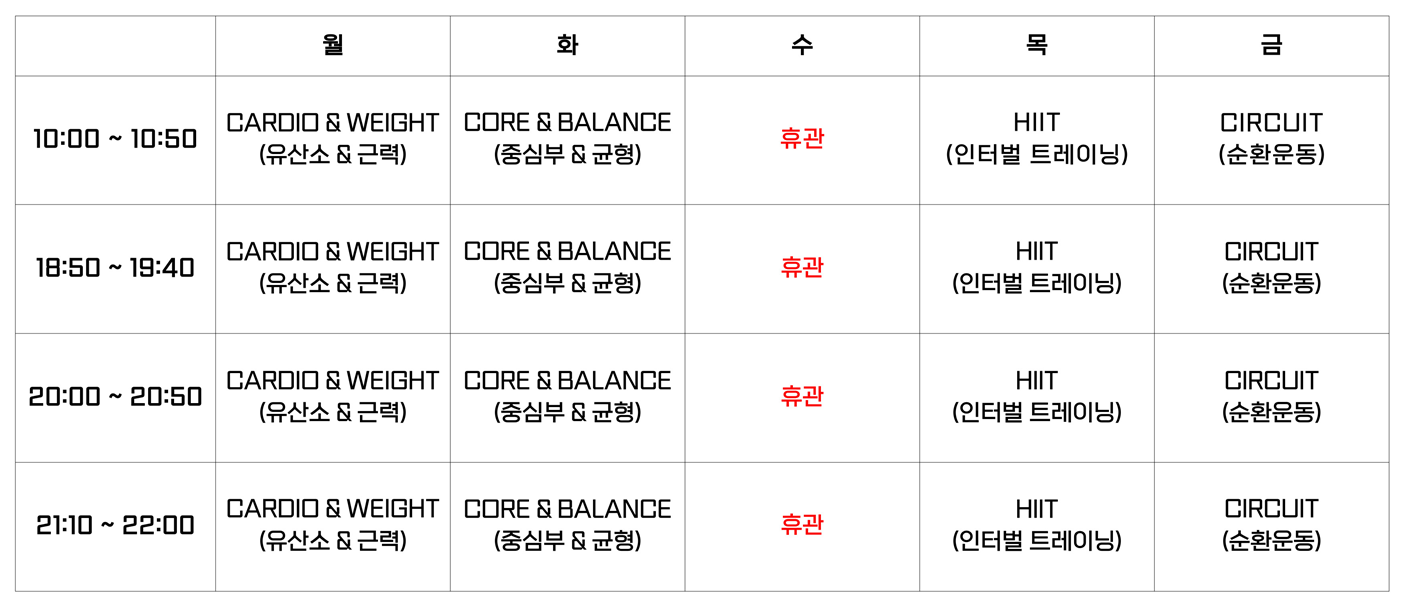Screen dimensions: 1405x607
Task: Click Friday 10:00 CIRCUIT class cell
Action: (1271, 139)
